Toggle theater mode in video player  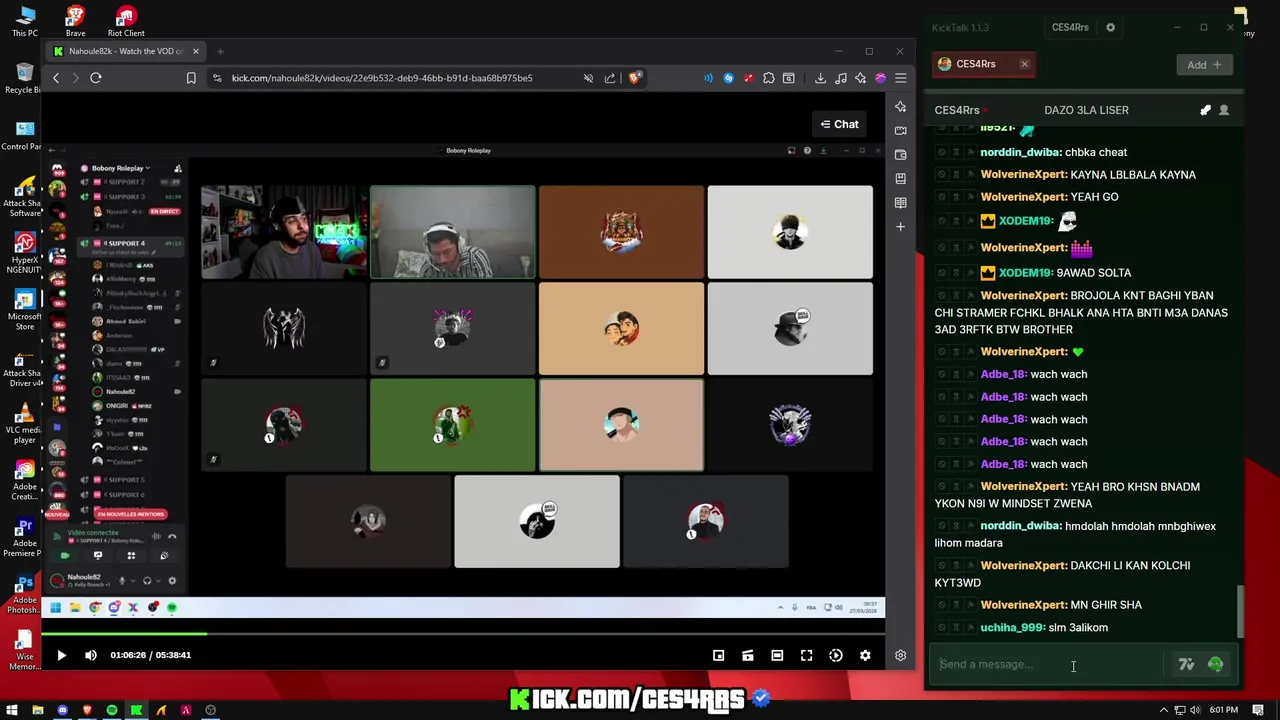tap(777, 655)
